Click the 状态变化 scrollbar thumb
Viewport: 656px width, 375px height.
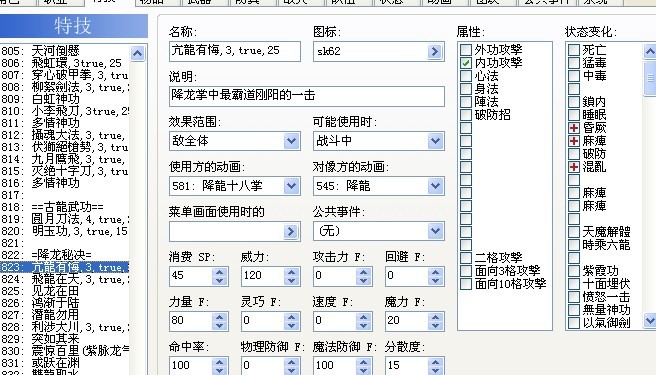(650, 78)
